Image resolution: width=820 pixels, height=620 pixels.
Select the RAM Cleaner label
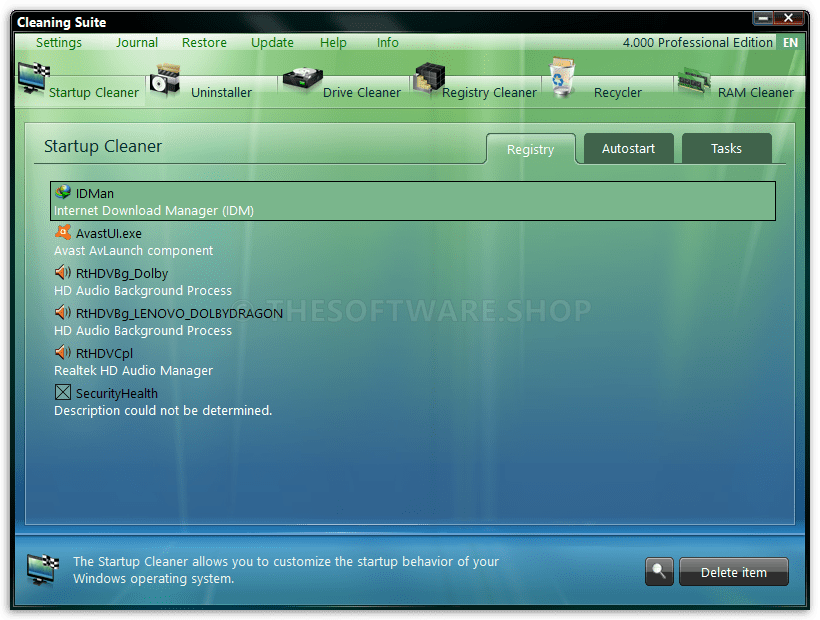(x=756, y=93)
